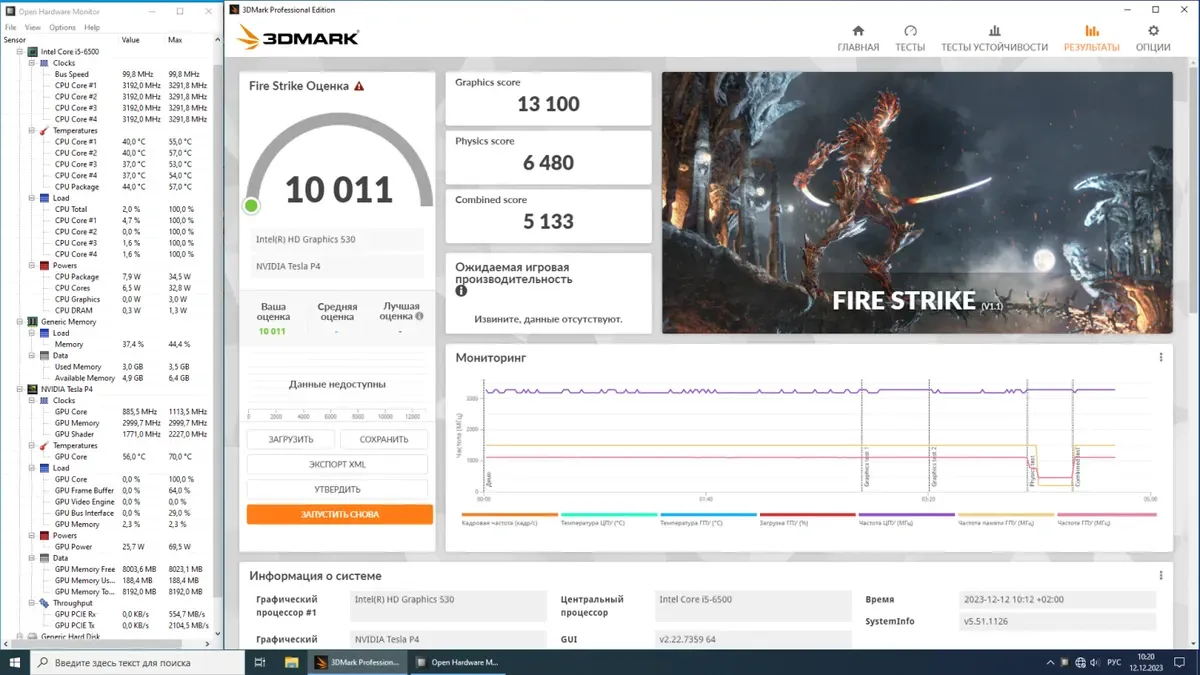The width and height of the screenshot is (1200, 675).
Task: Collapse the Intel Core i5-6500 tree node
Action: (19, 51)
